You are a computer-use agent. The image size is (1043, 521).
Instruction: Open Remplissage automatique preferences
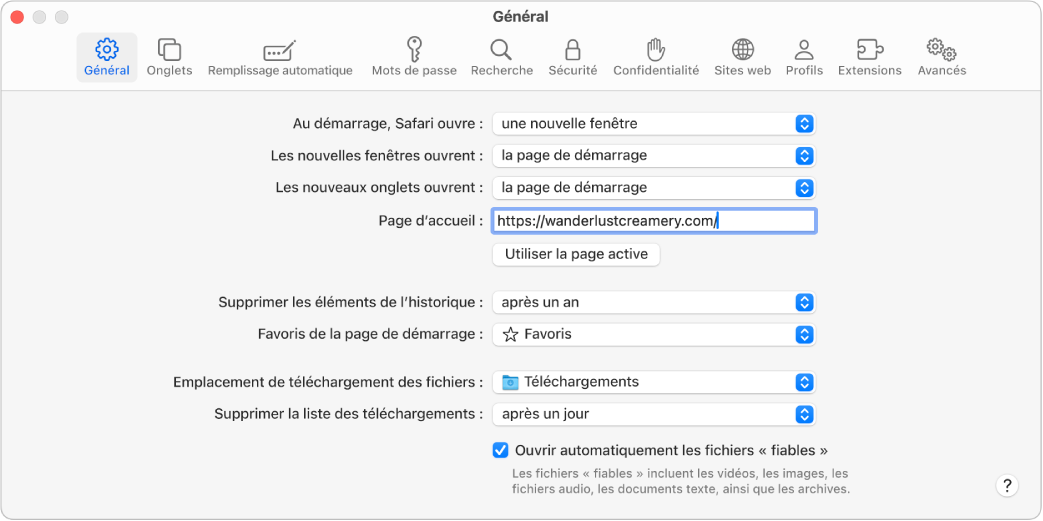click(x=280, y=57)
